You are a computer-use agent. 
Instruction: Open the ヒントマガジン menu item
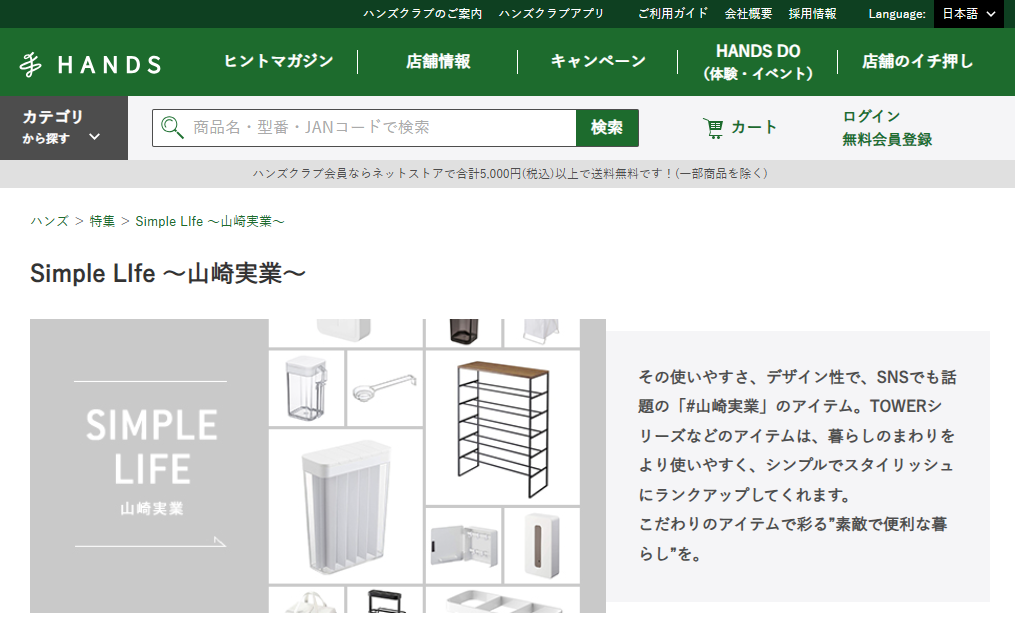[278, 61]
